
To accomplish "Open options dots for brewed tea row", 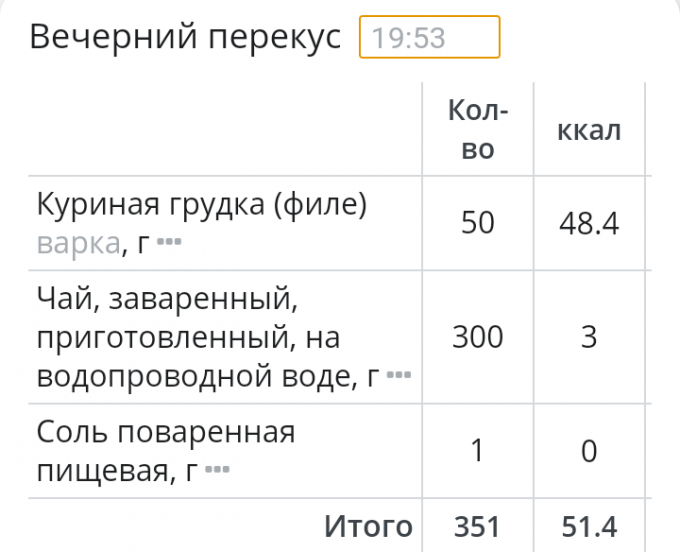I will pyautogui.click(x=399, y=376).
